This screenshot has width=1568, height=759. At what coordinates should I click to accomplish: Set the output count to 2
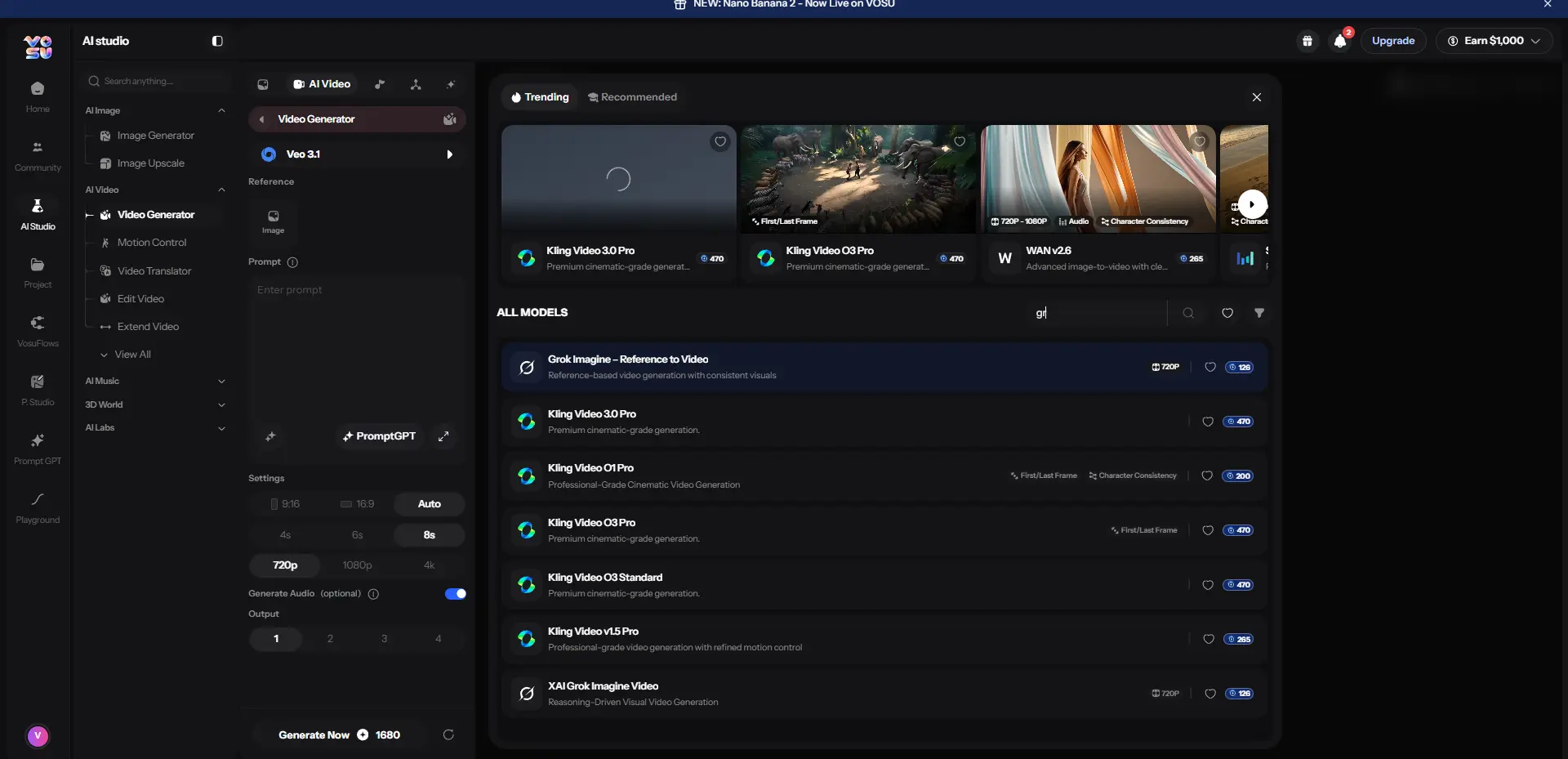click(x=330, y=639)
